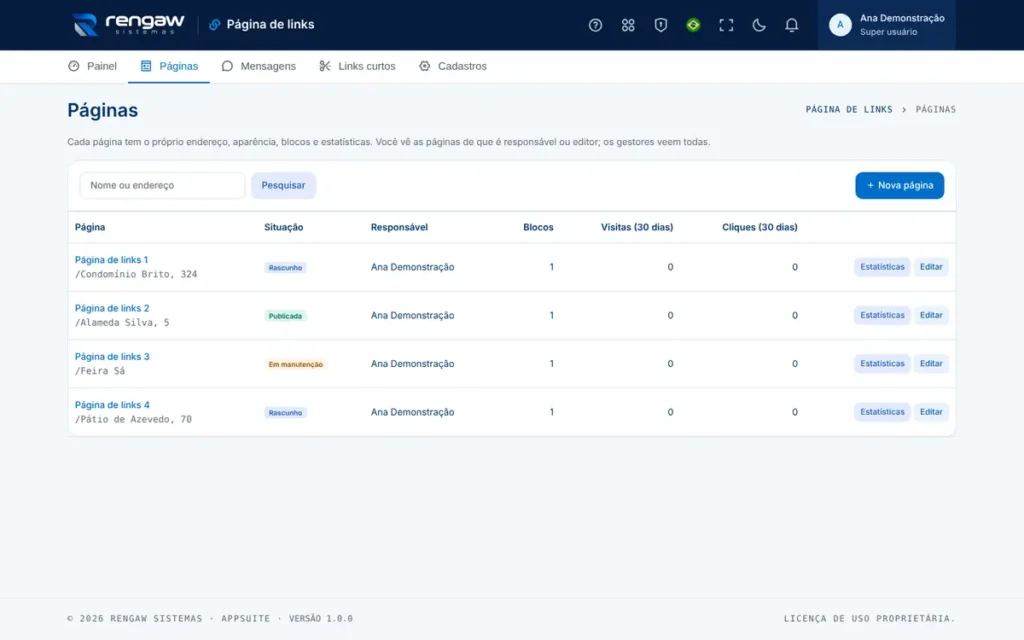Click the Mensagens chat bubble icon
The height and width of the screenshot is (640, 1024).
pyautogui.click(x=227, y=66)
